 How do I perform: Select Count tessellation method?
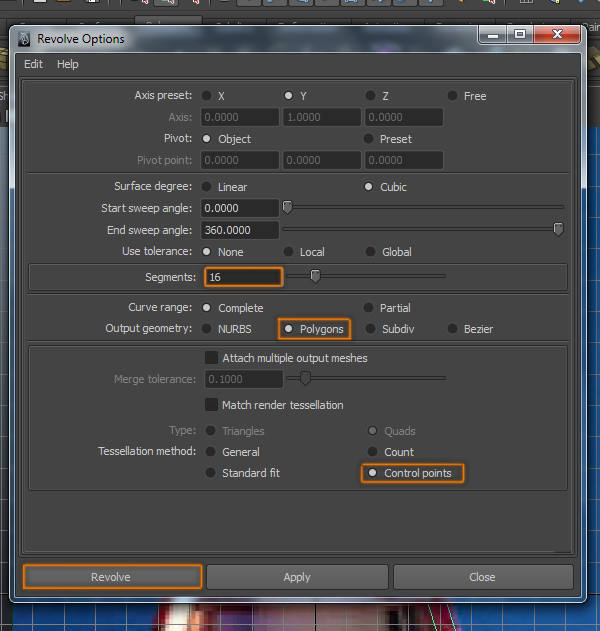coord(373,452)
